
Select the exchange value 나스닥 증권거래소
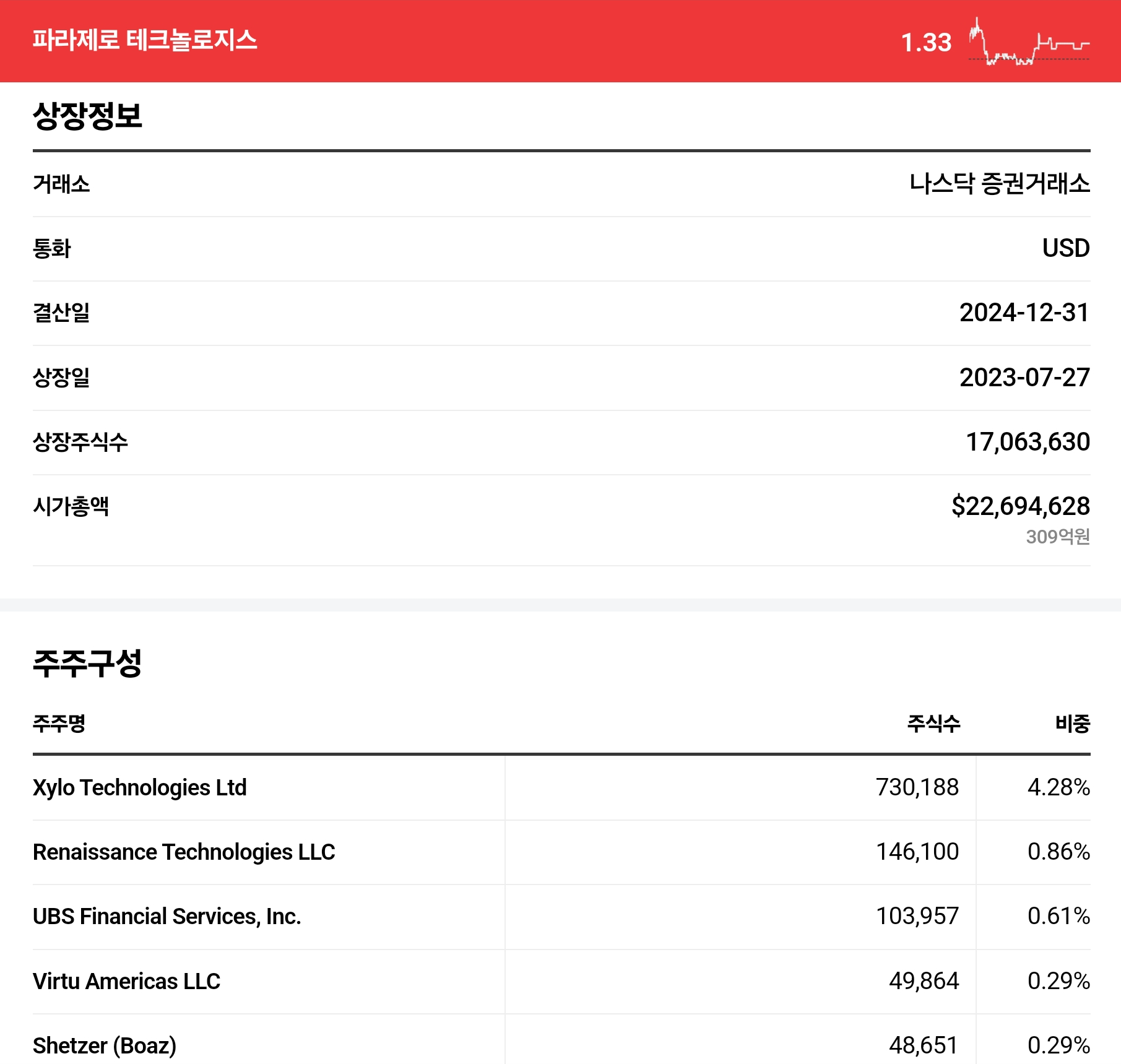1000,184
